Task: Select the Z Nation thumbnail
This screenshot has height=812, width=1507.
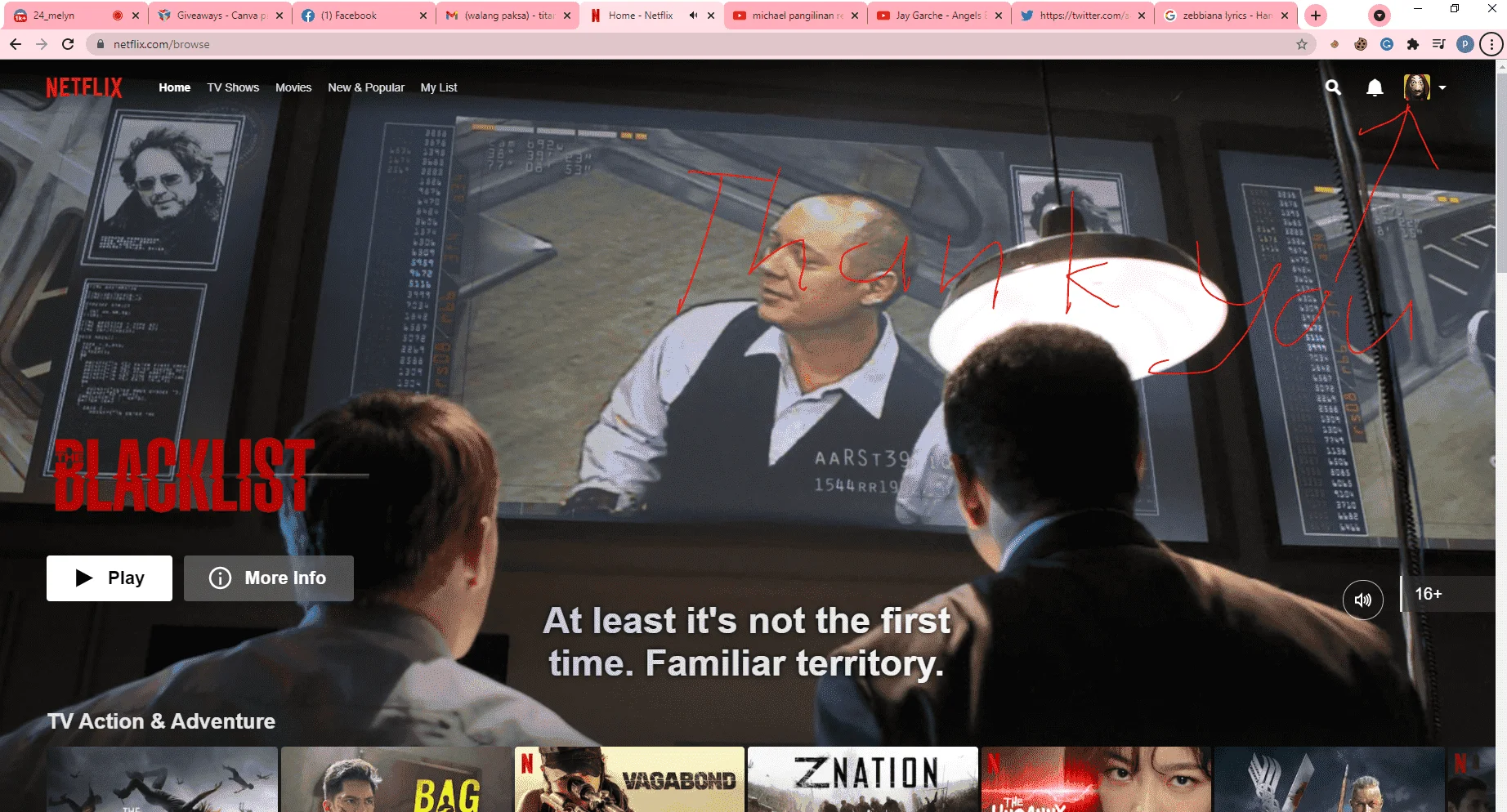Action: click(x=863, y=779)
